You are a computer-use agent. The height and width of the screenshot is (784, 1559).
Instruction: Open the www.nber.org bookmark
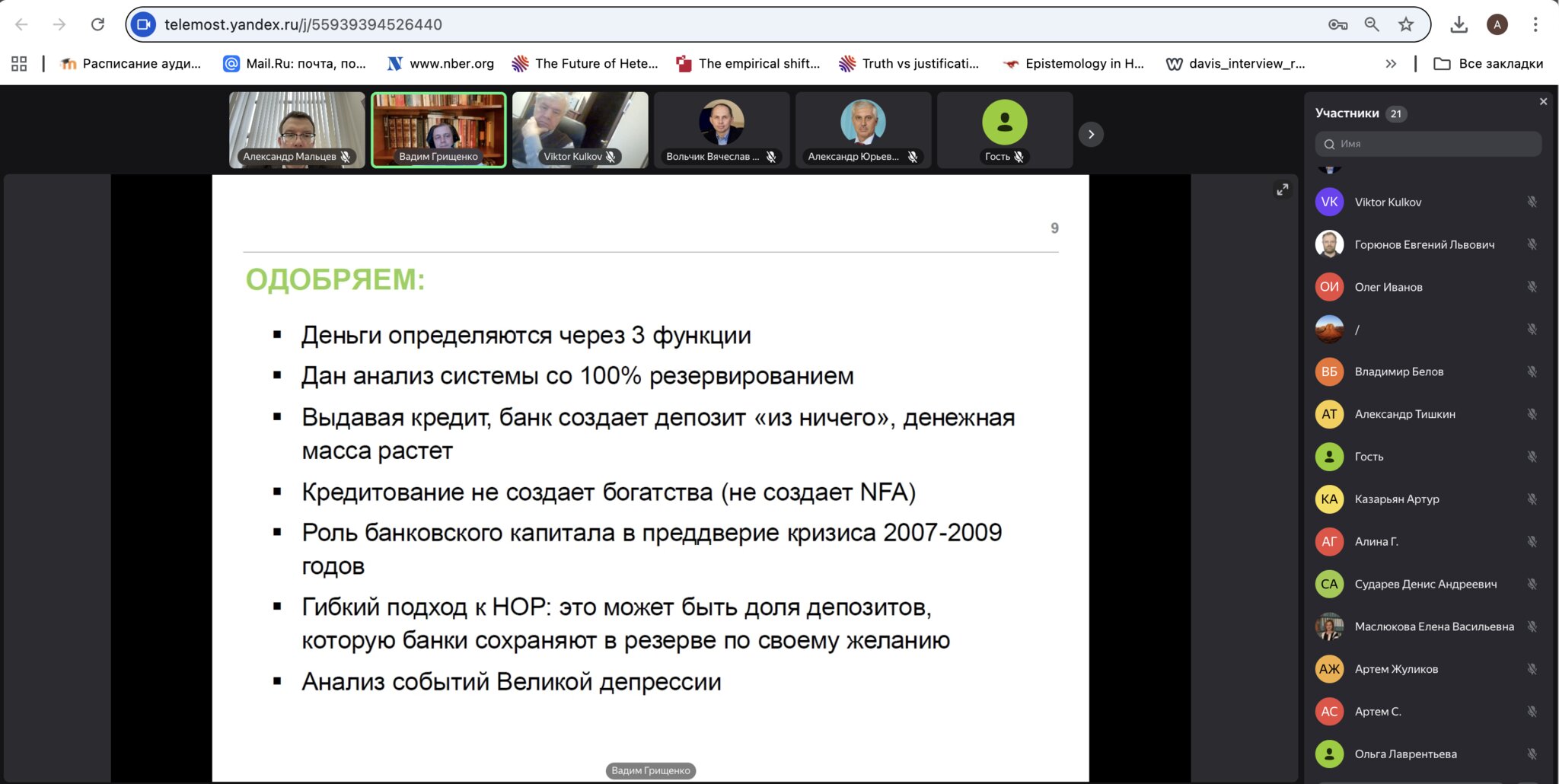(x=441, y=64)
